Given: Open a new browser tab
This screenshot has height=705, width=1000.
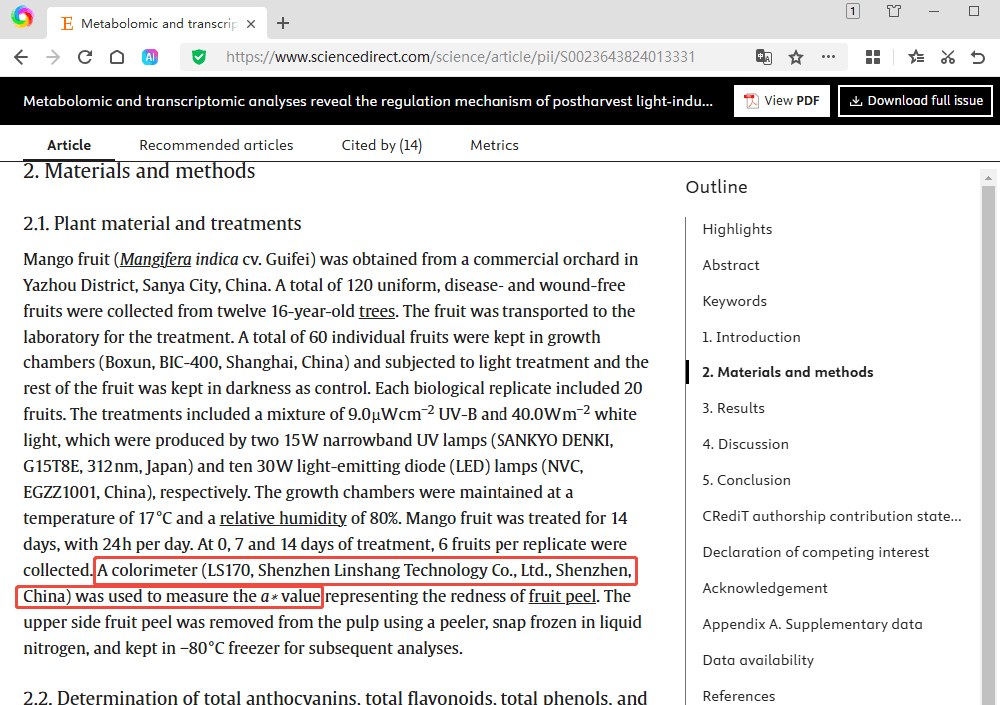Looking at the screenshot, I should pyautogui.click(x=283, y=24).
